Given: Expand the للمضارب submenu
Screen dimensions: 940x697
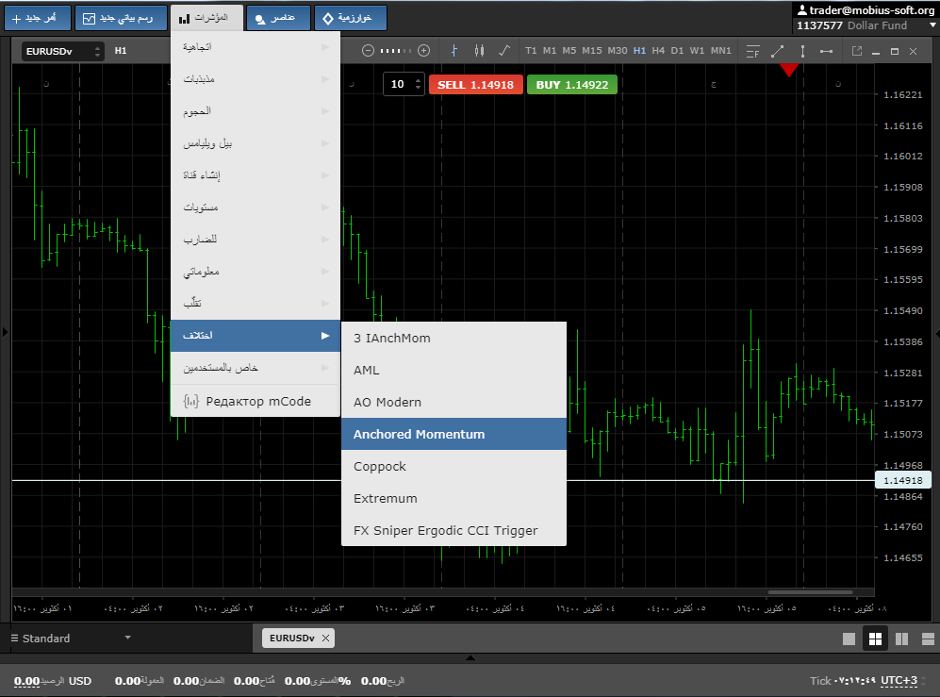Looking at the screenshot, I should [255, 239].
